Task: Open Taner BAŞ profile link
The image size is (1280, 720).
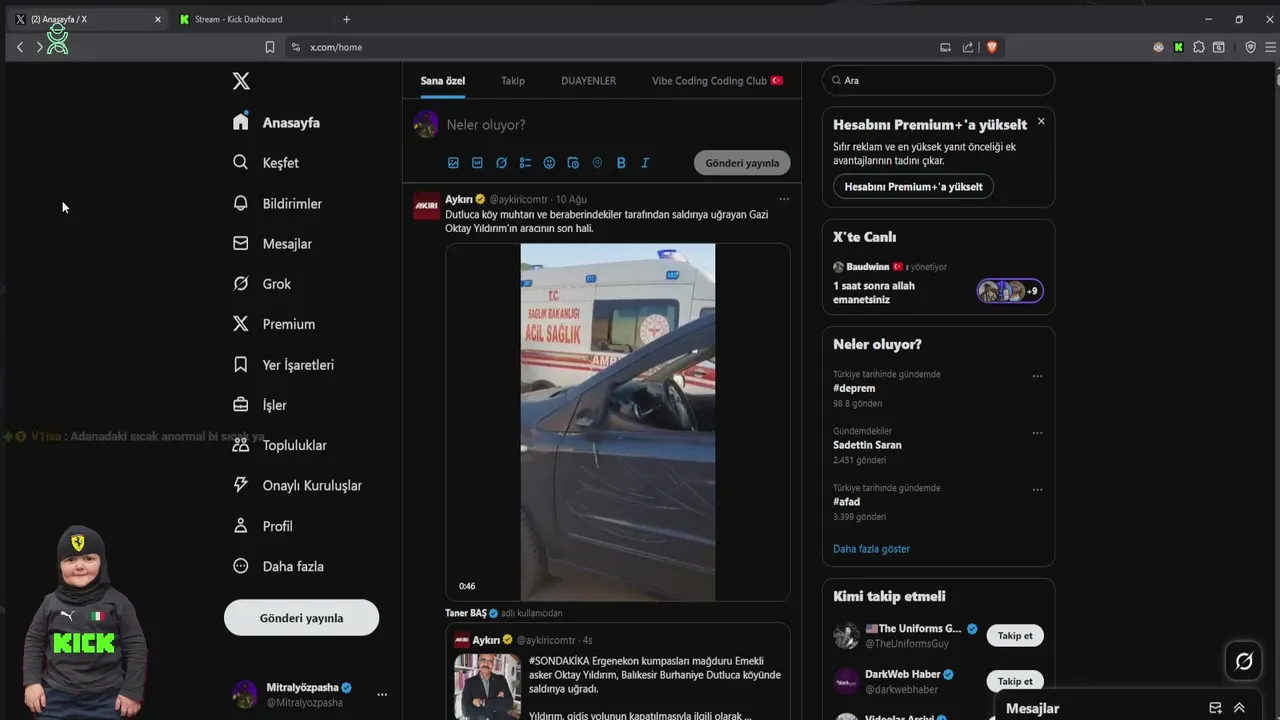Action: point(466,613)
